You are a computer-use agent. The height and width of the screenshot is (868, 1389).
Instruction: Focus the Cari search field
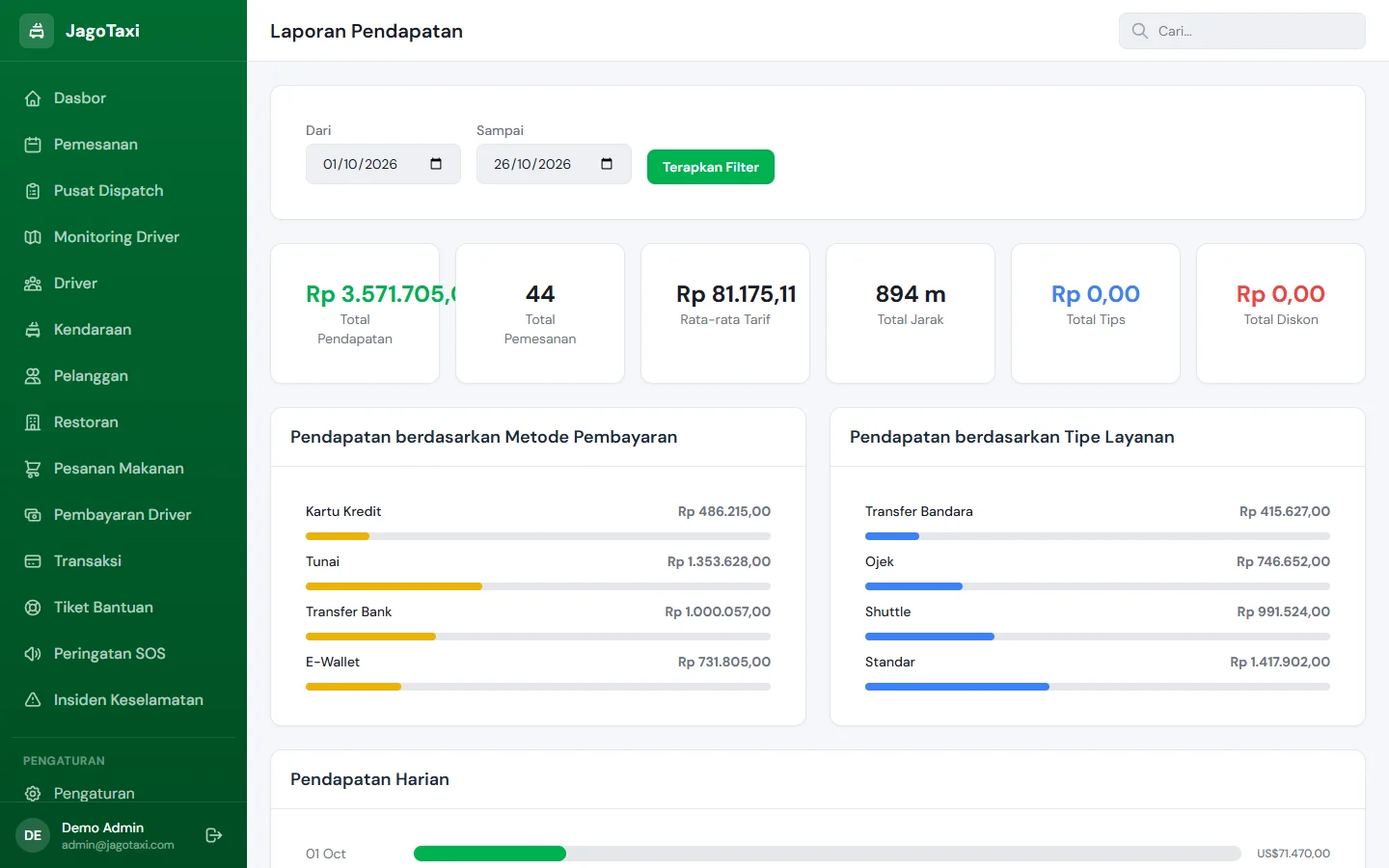point(1242,31)
